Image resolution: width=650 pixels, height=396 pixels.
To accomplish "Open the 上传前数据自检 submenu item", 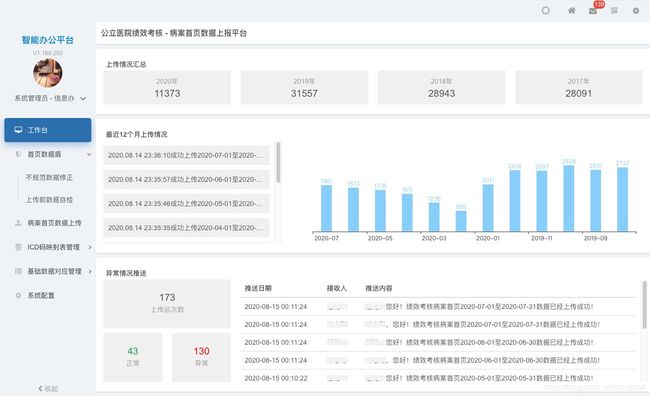I will (x=49, y=200).
